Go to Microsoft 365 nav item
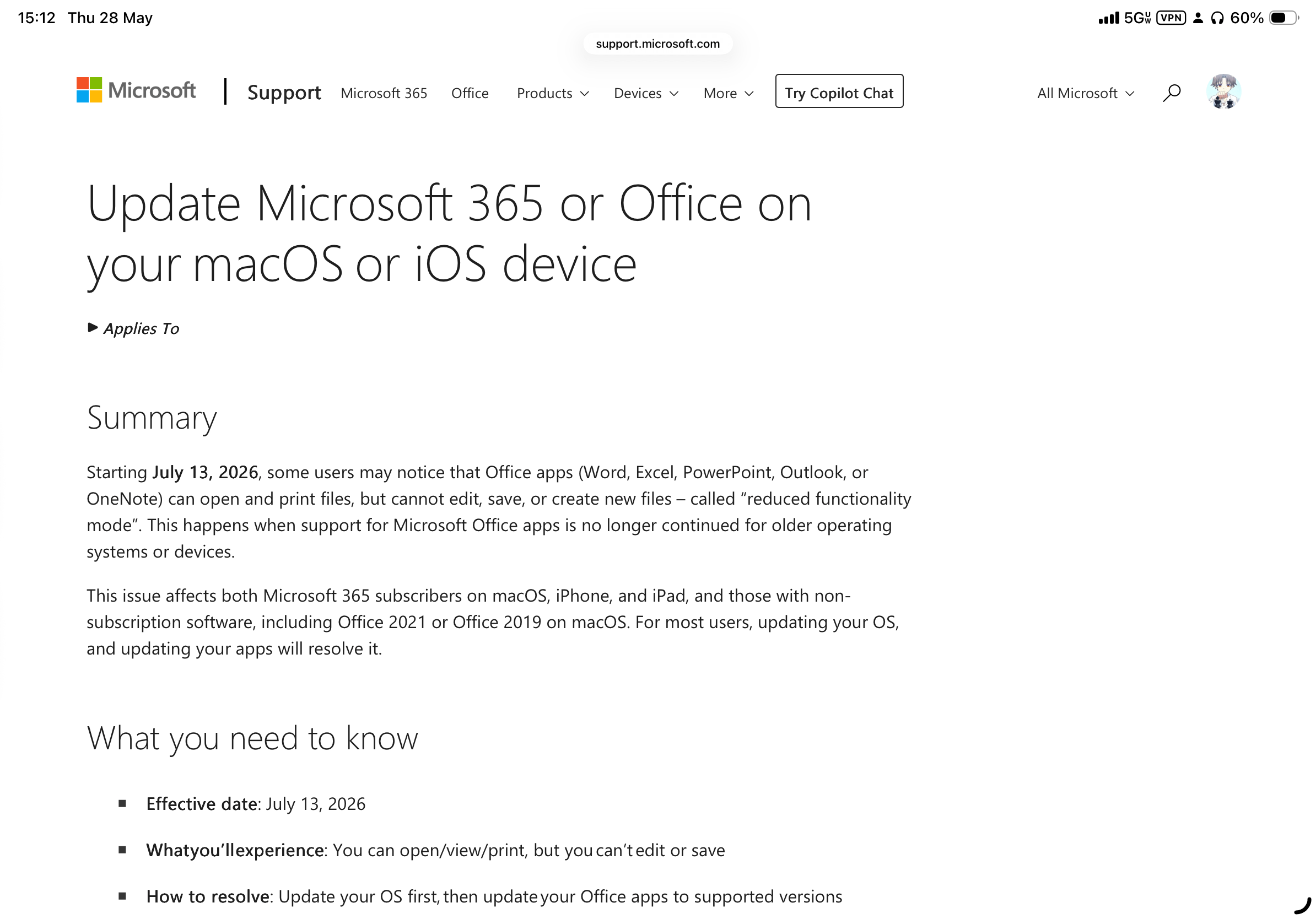The height and width of the screenshot is (919, 1316). (384, 94)
